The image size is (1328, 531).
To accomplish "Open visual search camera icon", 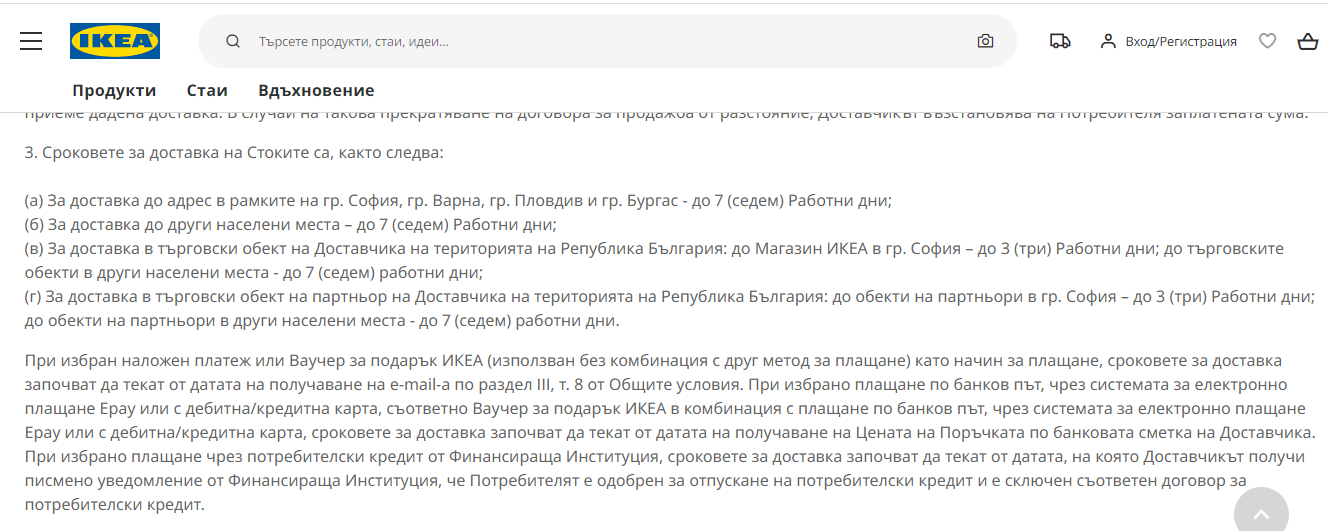I will point(985,41).
